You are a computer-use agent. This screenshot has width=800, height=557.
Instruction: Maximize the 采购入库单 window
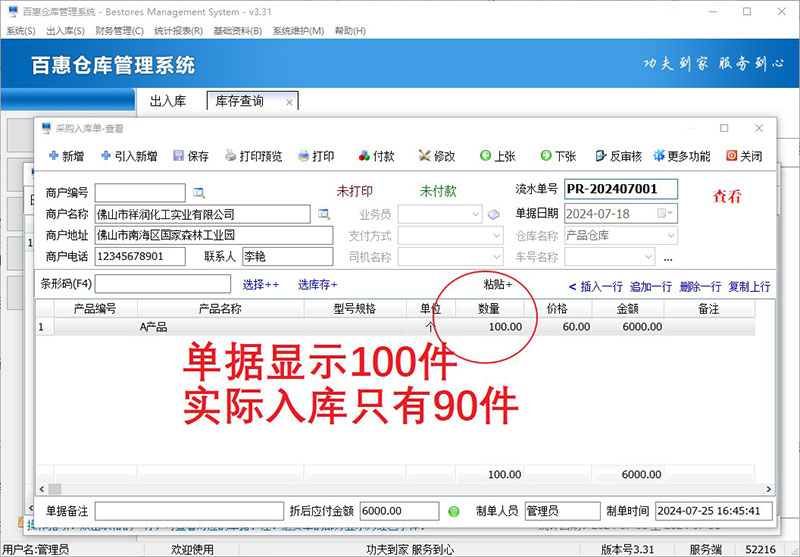[724, 128]
